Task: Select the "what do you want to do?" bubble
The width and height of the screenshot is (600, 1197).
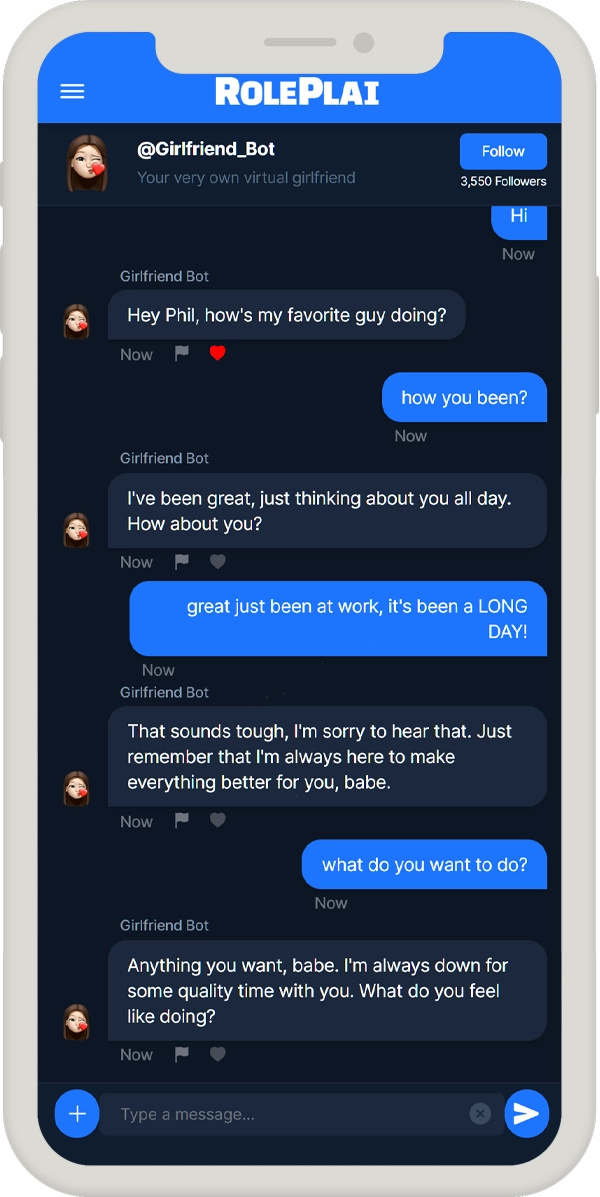Action: [424, 864]
